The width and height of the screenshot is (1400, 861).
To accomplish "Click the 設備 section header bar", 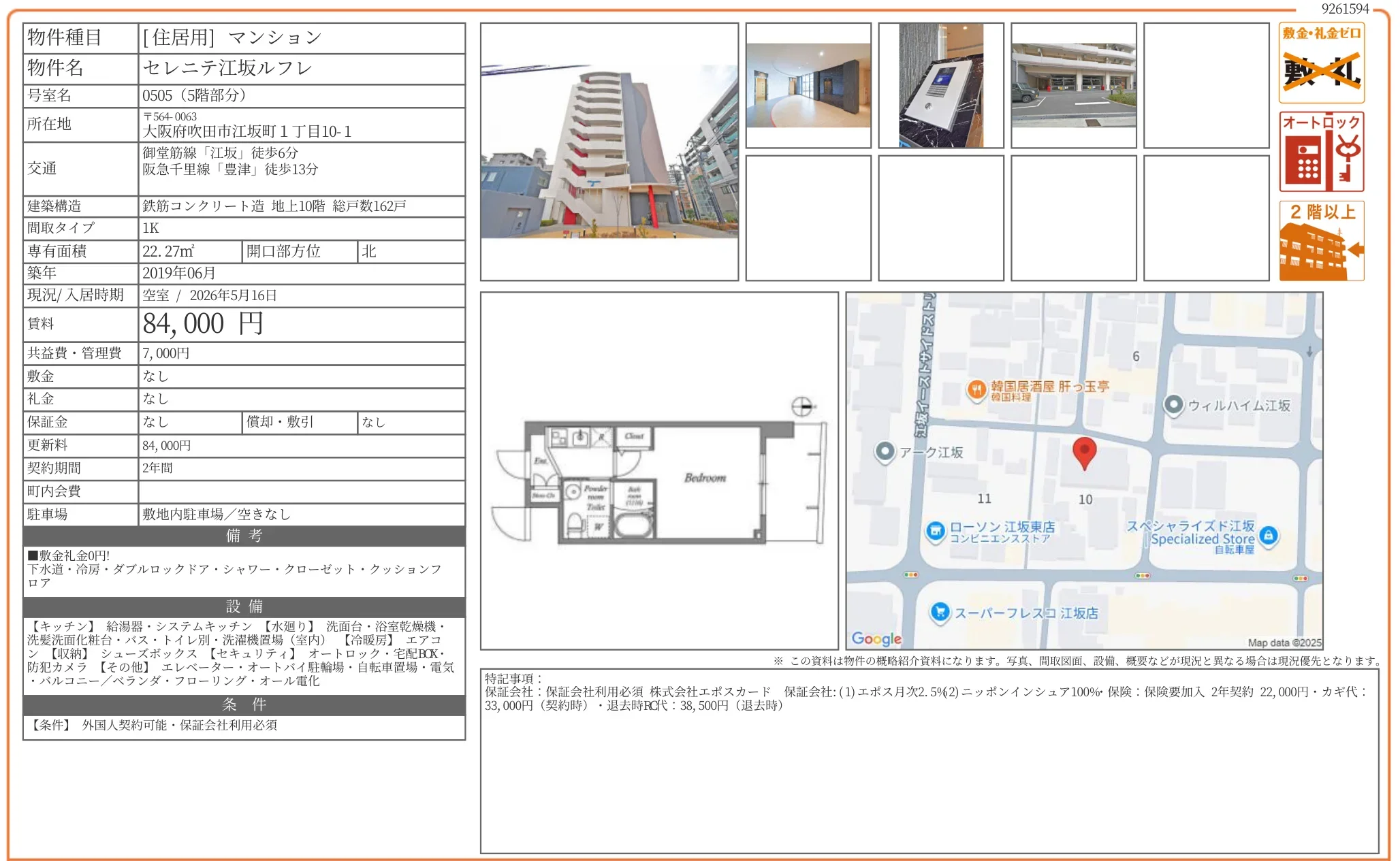I will click(244, 606).
